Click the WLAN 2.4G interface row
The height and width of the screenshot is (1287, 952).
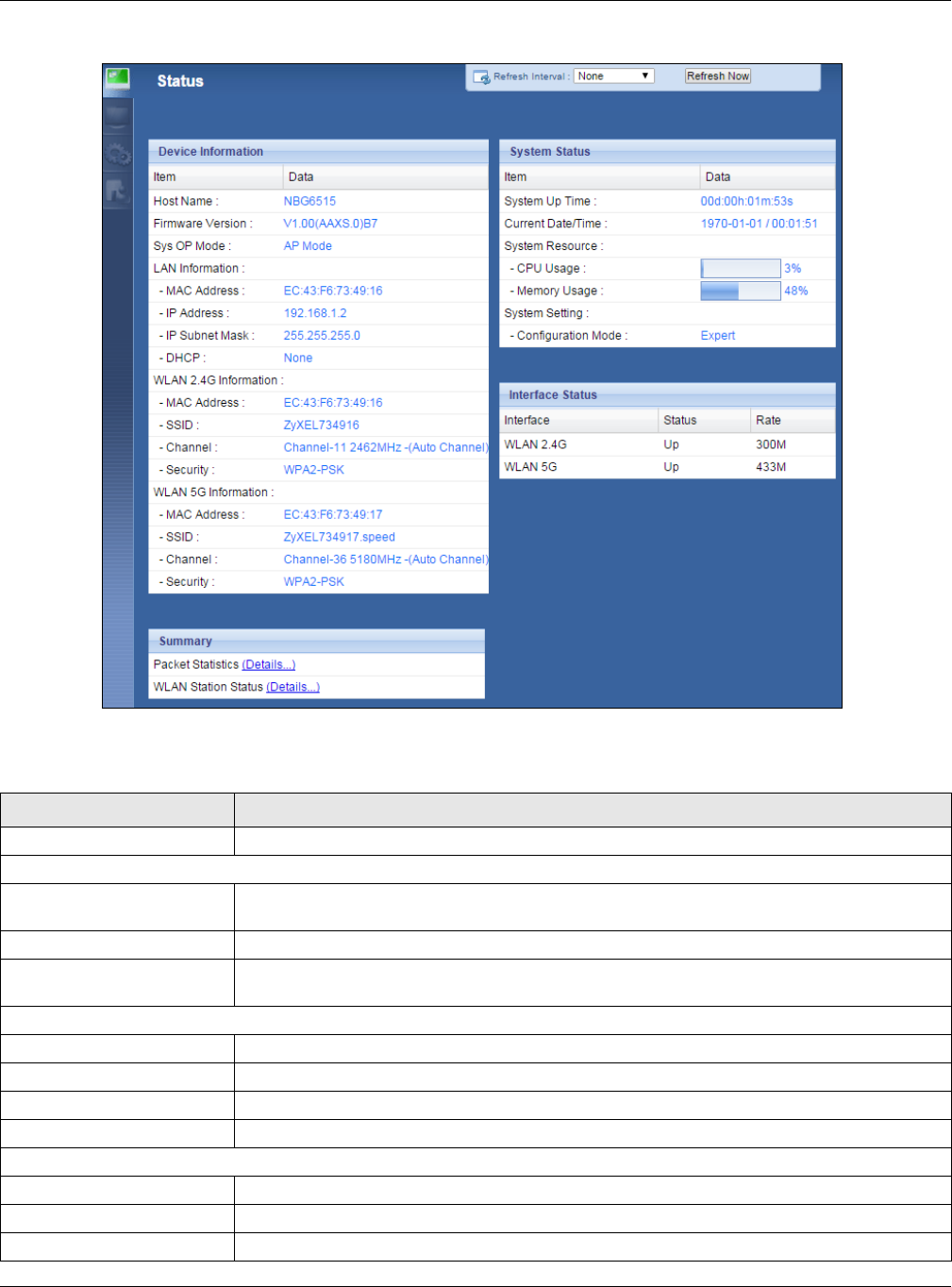(x=667, y=445)
